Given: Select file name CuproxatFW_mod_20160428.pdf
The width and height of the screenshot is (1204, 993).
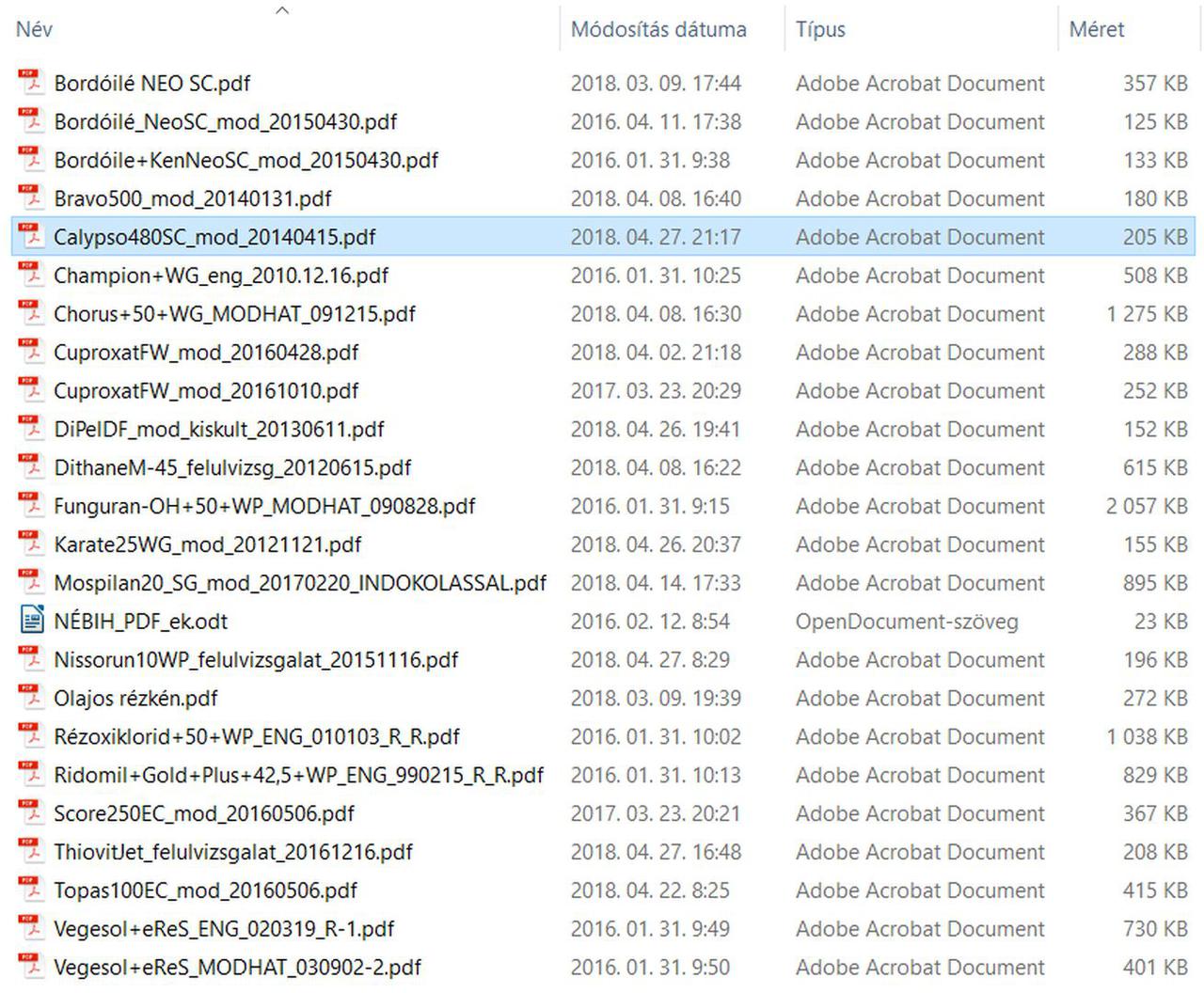Looking at the screenshot, I should click(206, 354).
